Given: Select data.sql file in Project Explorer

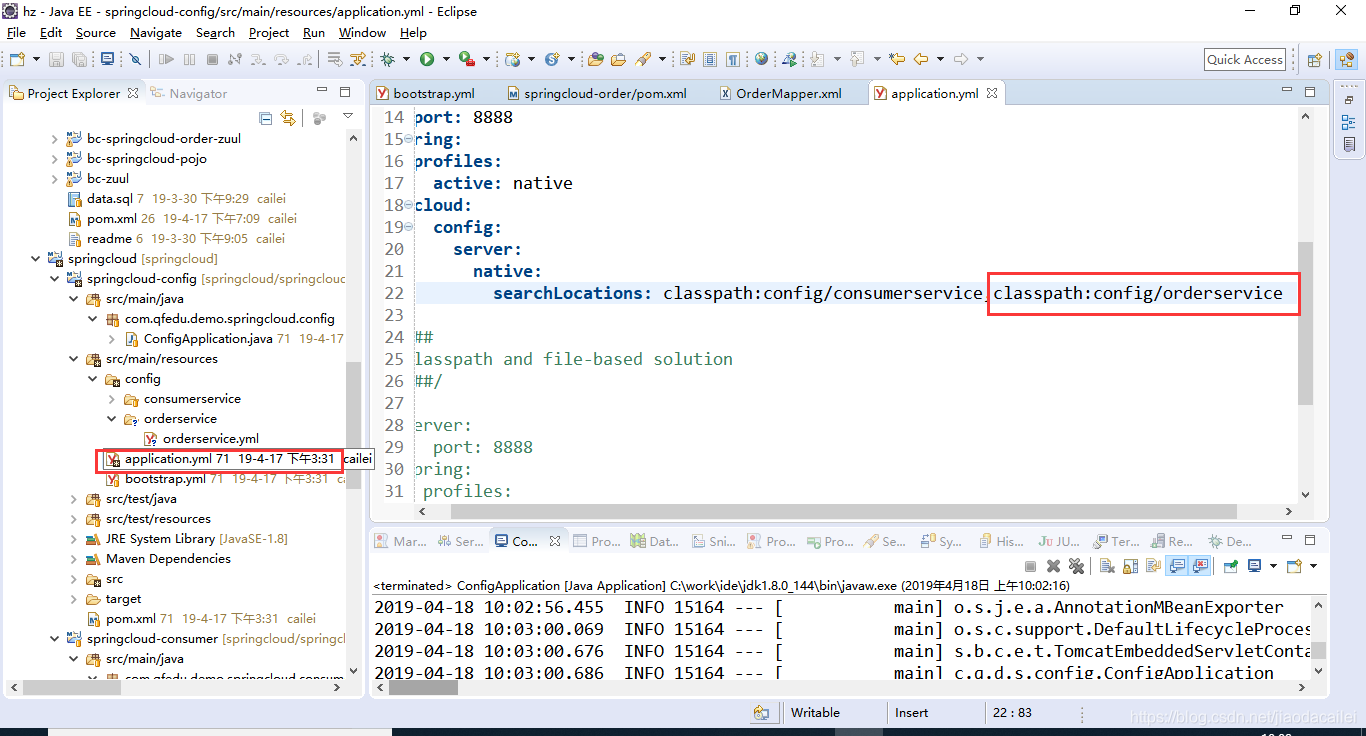Looking at the screenshot, I should [109, 199].
